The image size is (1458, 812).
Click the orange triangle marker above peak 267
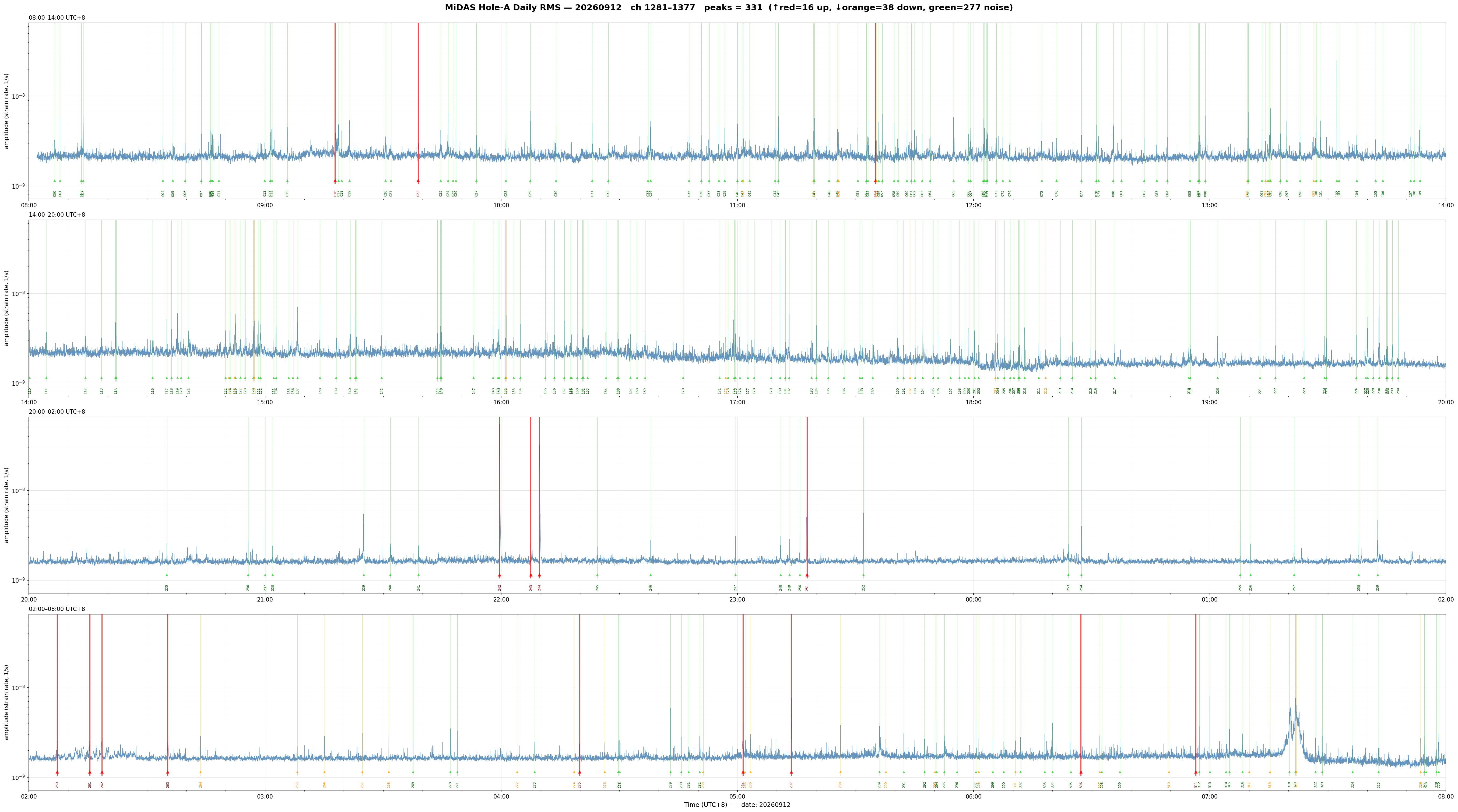click(362, 772)
